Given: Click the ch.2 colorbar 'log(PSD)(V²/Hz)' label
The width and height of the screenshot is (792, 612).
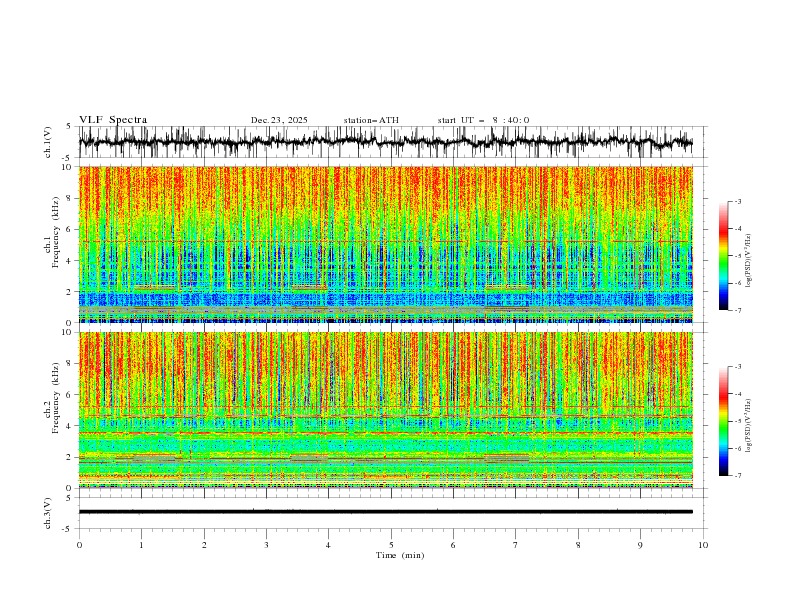Looking at the screenshot, I should pyautogui.click(x=749, y=426).
